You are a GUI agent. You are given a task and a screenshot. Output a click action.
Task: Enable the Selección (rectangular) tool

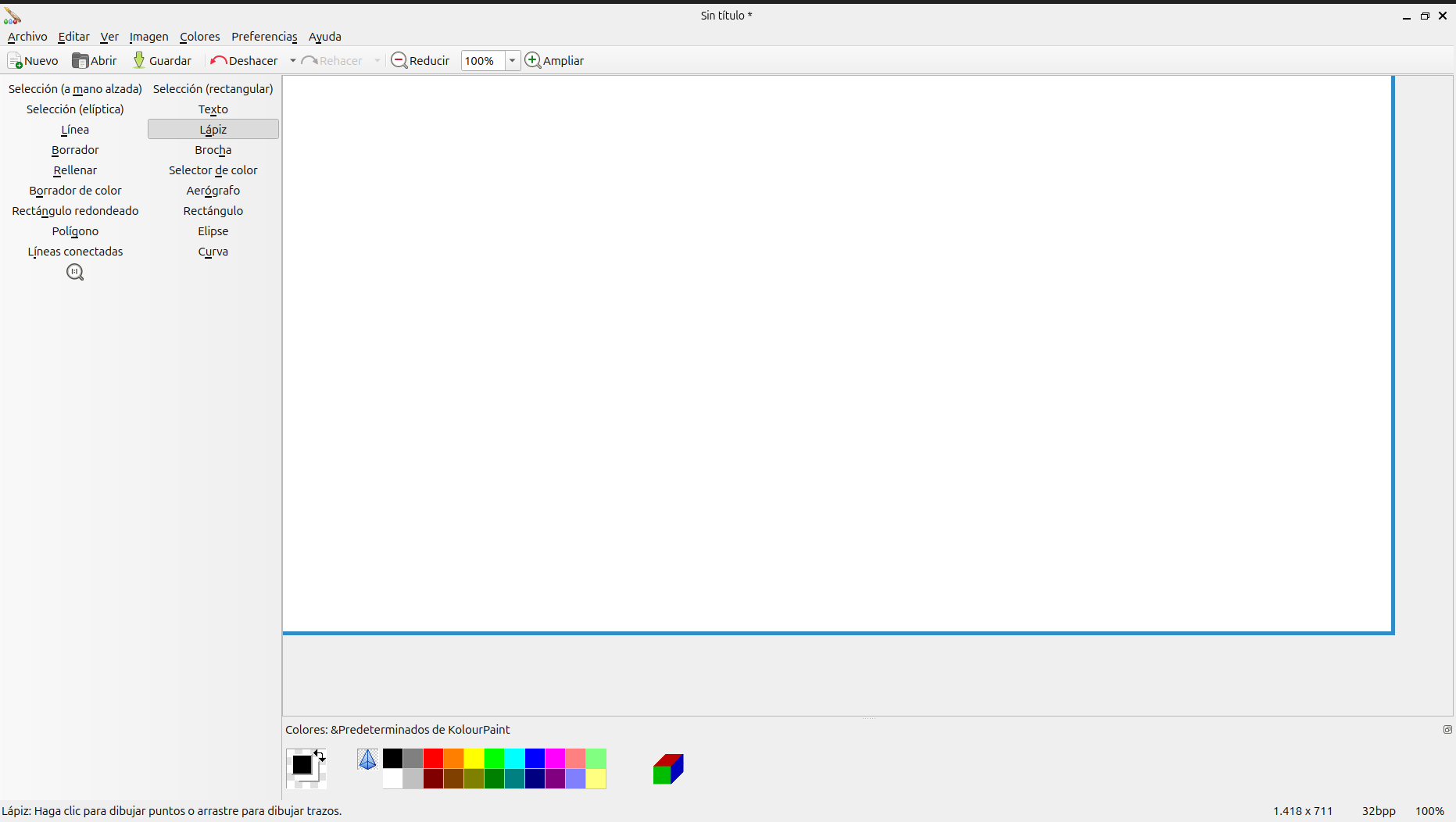[x=213, y=89]
